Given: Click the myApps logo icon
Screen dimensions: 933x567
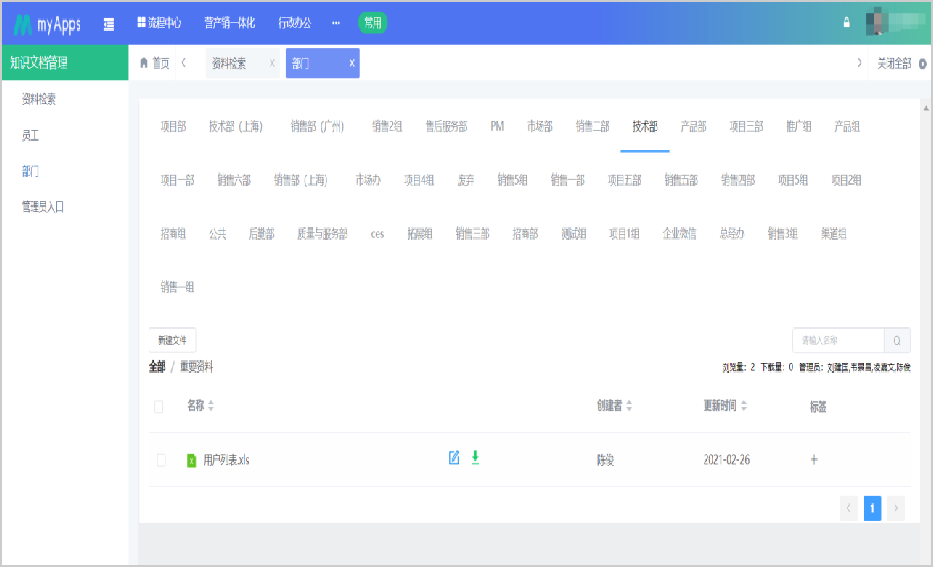Looking at the screenshot, I should tap(23, 24).
